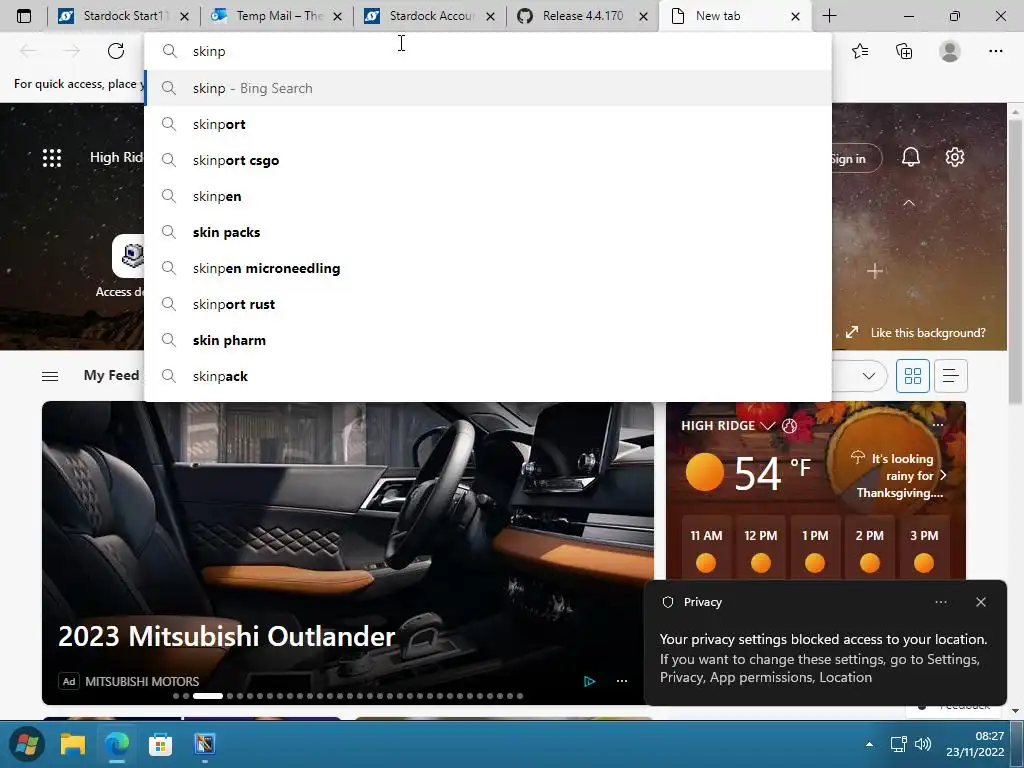Viewport: 1024px width, 768px height.
Task: Select skinport suggestion
Action: point(488,124)
